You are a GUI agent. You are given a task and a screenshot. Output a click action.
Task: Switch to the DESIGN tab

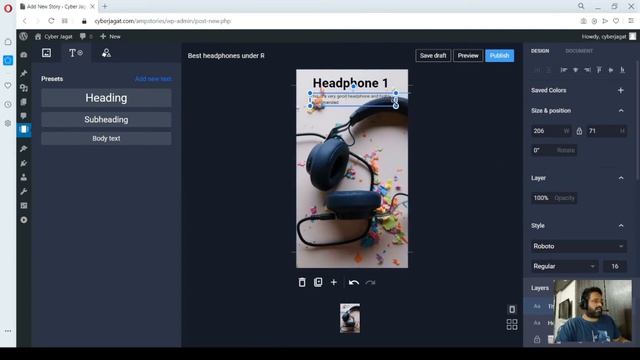tap(540, 51)
